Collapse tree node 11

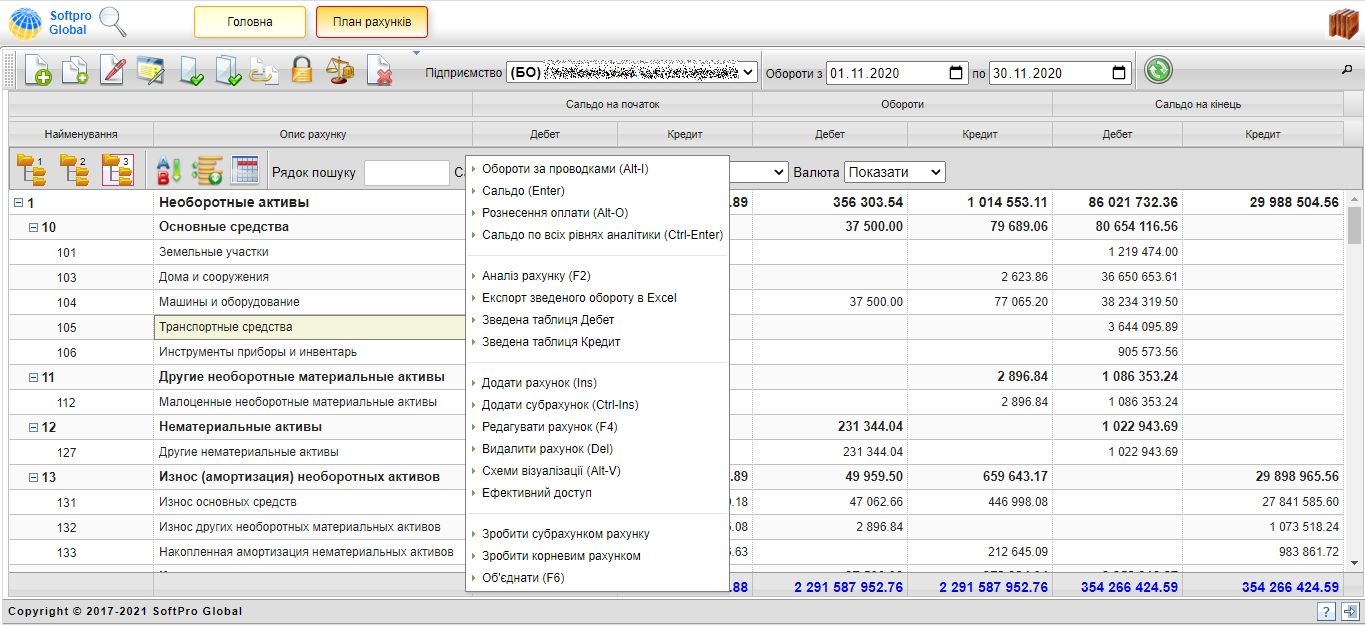point(33,378)
